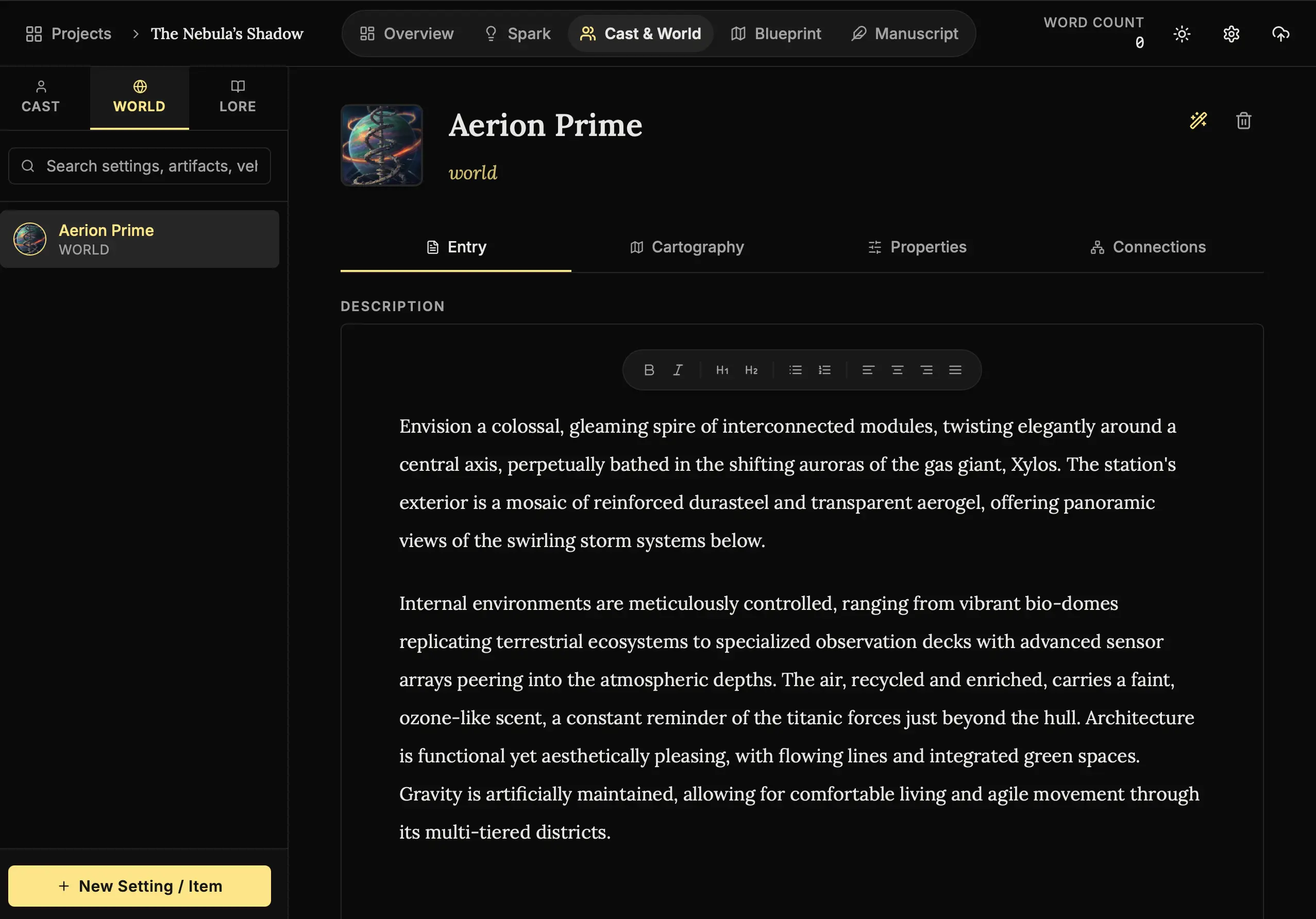The height and width of the screenshot is (919, 1316).
Task: Center align the description text
Action: [x=897, y=370]
